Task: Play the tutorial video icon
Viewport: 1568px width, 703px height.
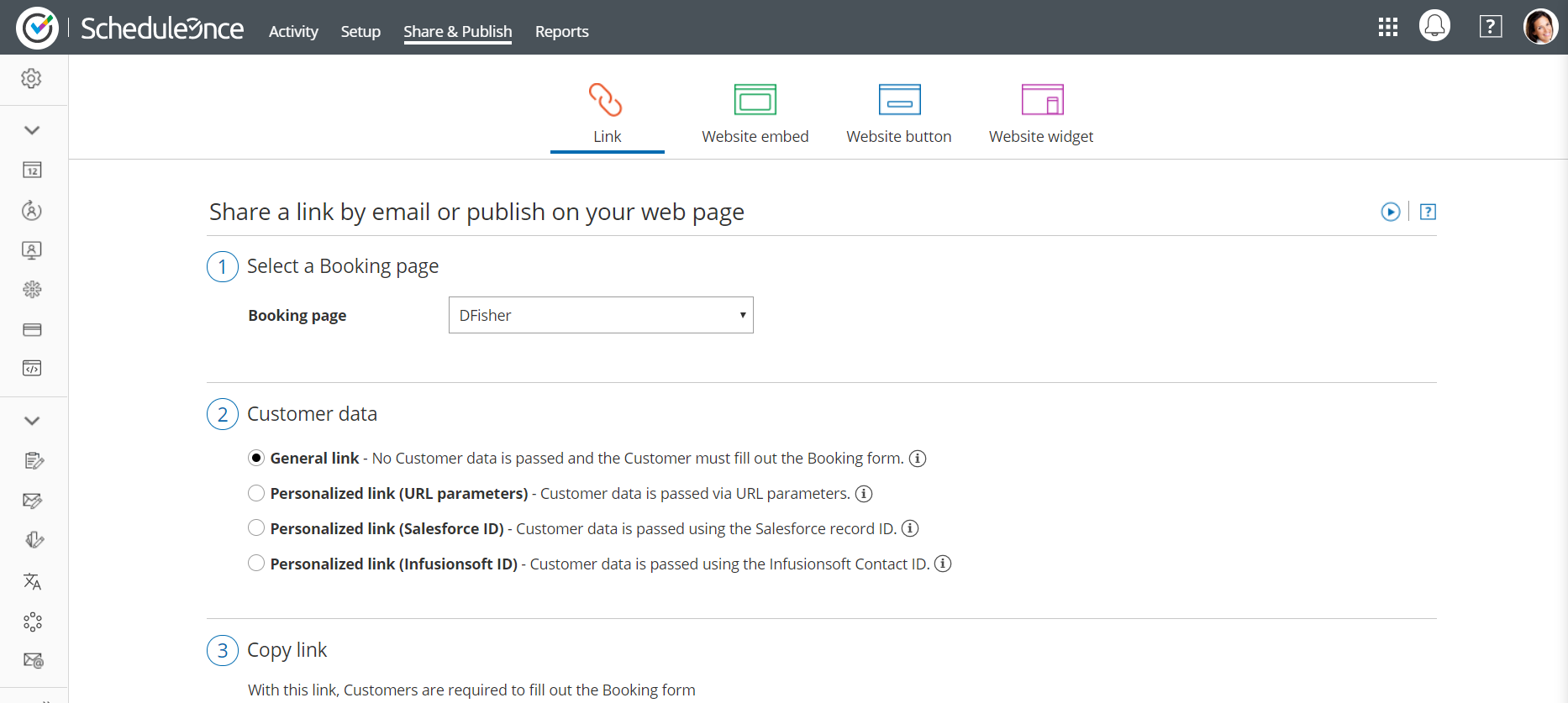Action: pos(1391,212)
